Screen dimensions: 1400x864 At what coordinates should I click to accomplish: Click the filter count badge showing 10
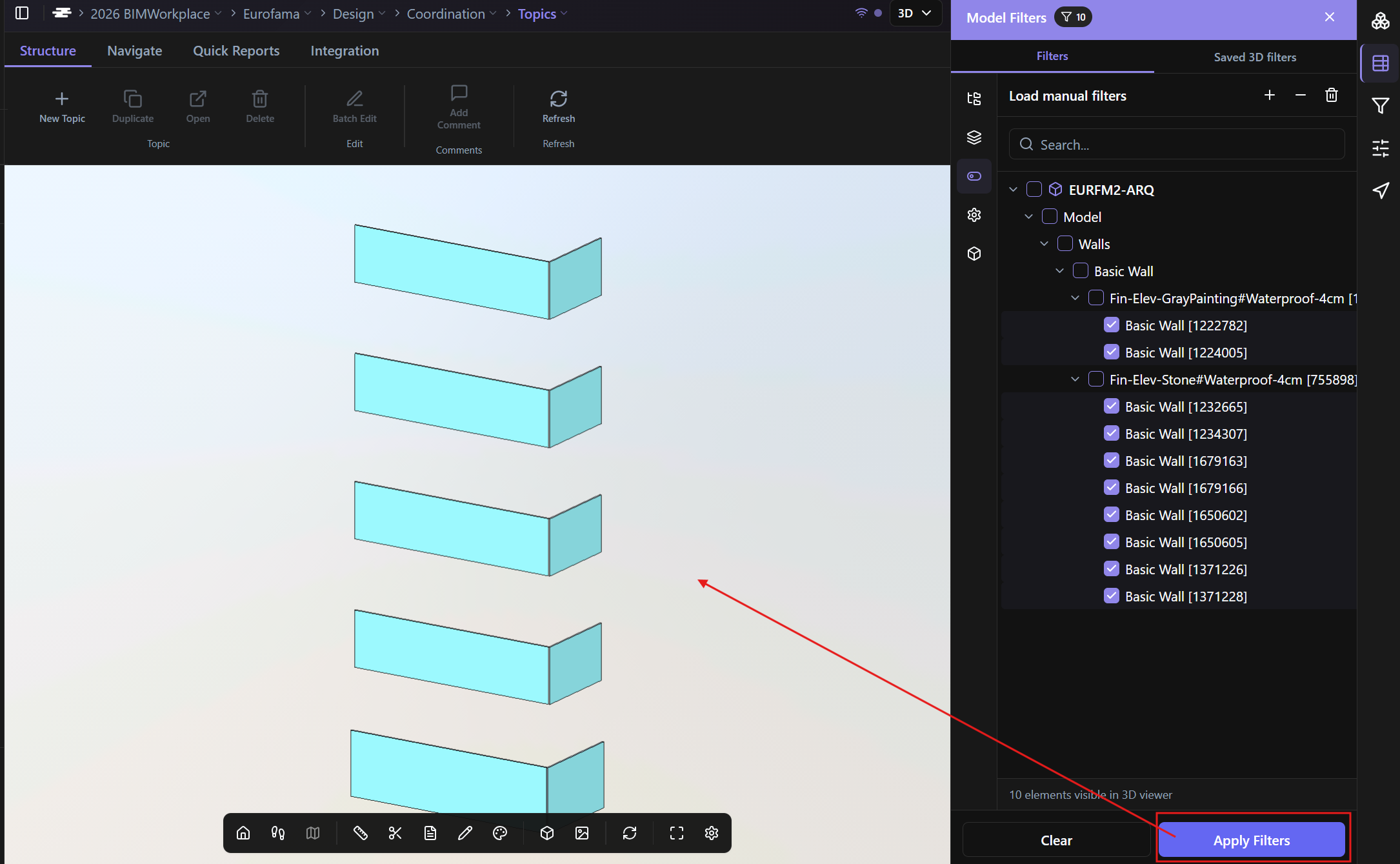[1073, 17]
